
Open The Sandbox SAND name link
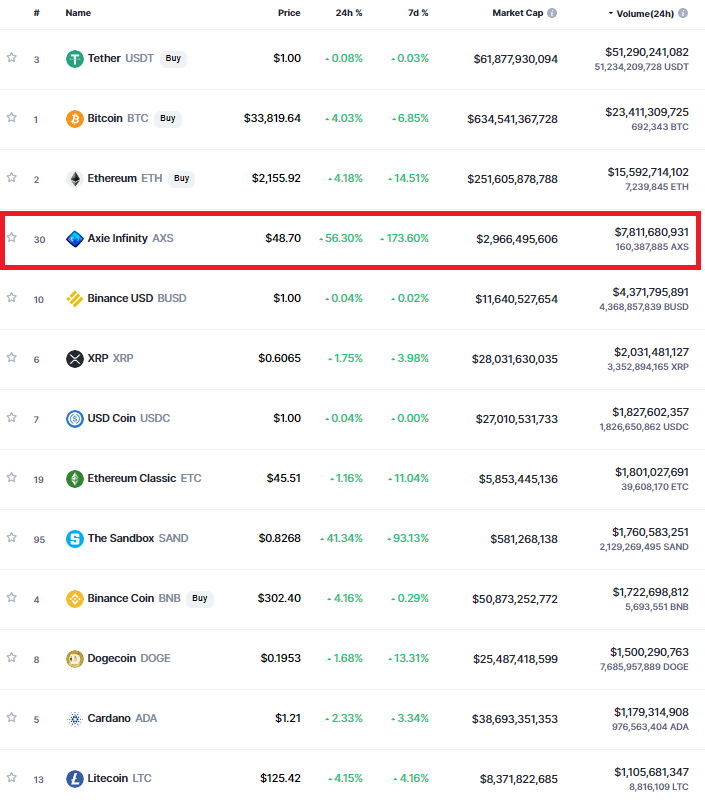pyautogui.click(x=138, y=539)
